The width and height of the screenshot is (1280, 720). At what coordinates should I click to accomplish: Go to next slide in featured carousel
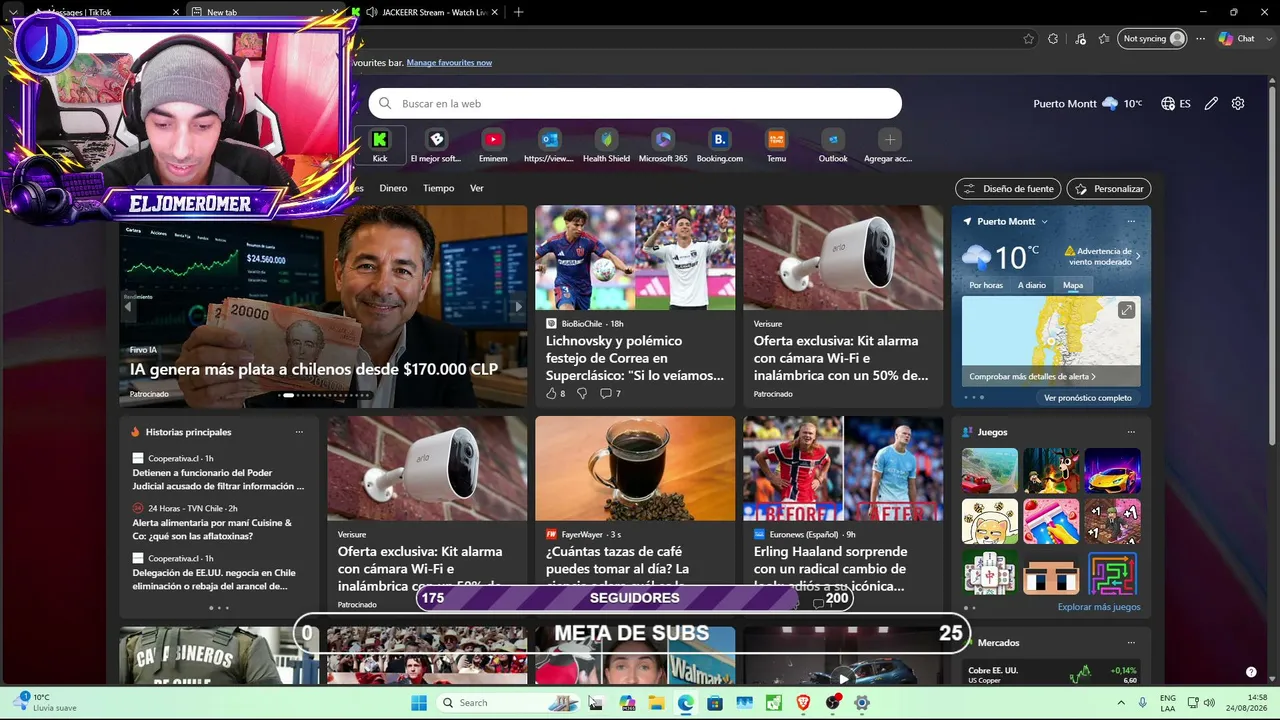tap(518, 307)
